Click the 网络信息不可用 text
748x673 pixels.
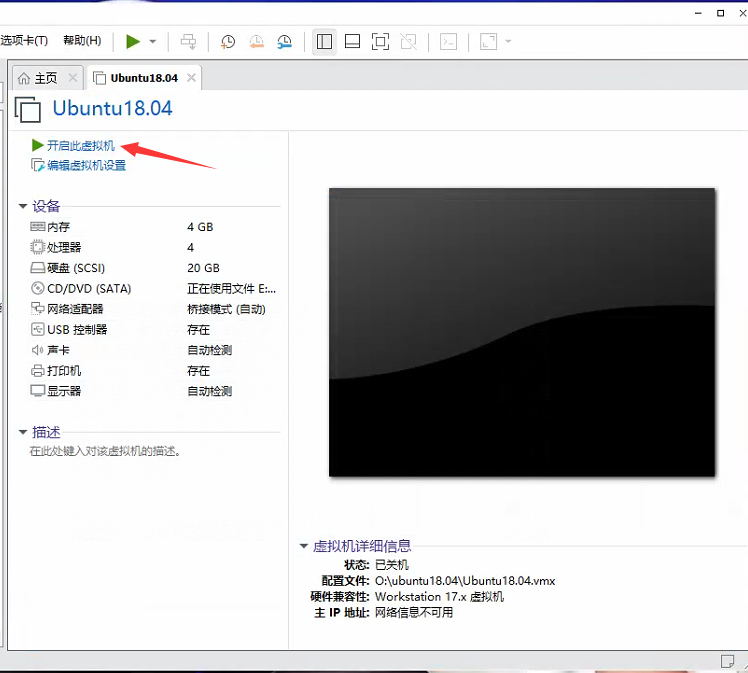point(414,612)
